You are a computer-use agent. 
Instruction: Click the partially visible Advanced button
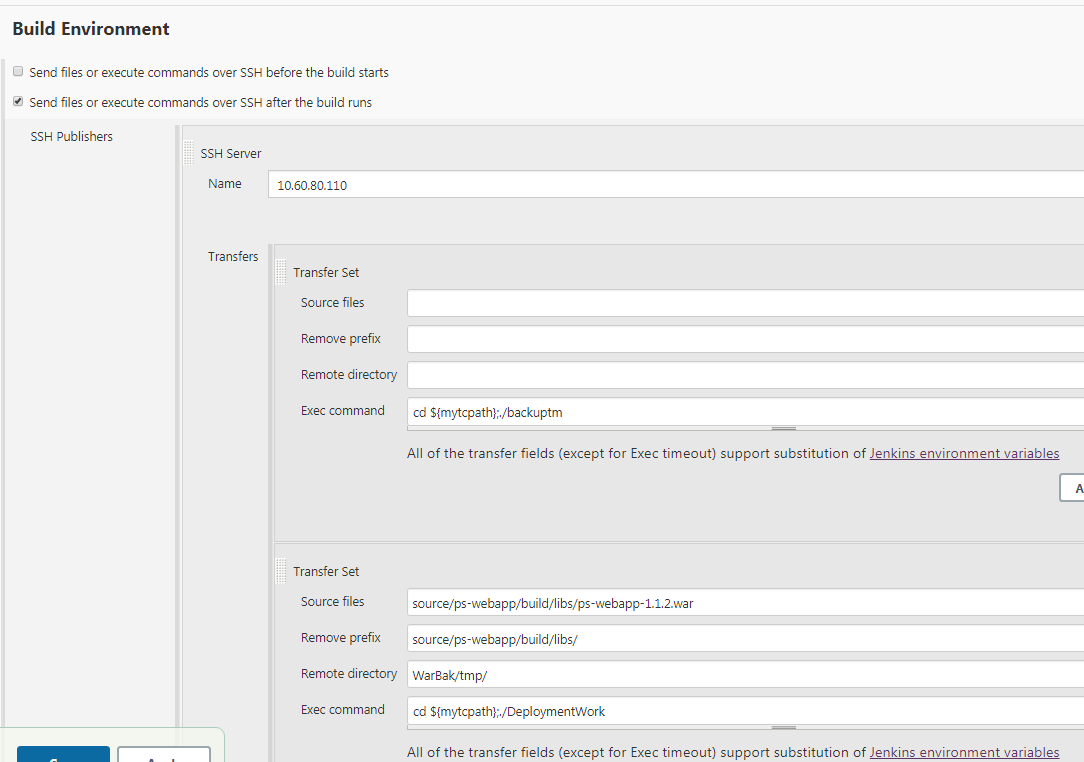point(1072,488)
